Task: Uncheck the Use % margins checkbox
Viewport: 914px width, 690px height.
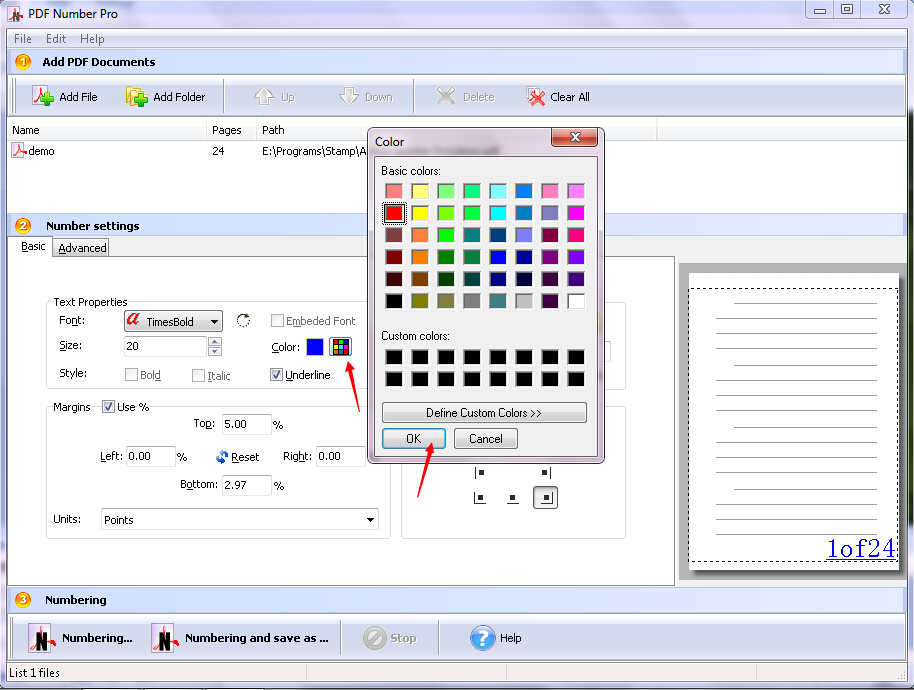Action: [108, 407]
